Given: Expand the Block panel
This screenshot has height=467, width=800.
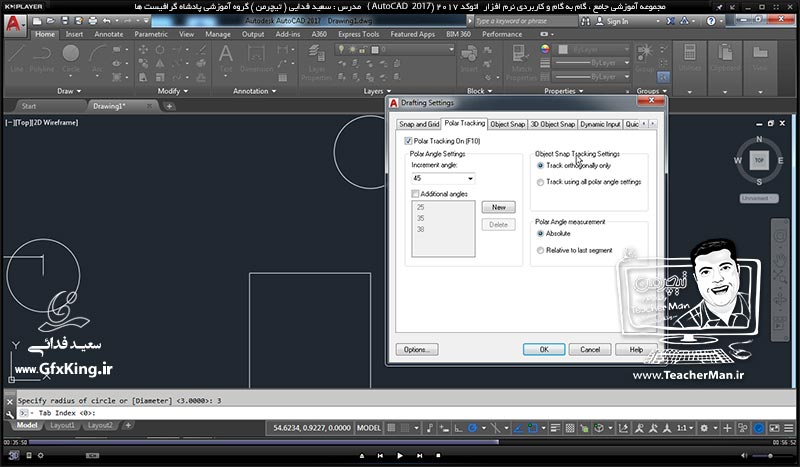Looking at the screenshot, I should click(480, 91).
